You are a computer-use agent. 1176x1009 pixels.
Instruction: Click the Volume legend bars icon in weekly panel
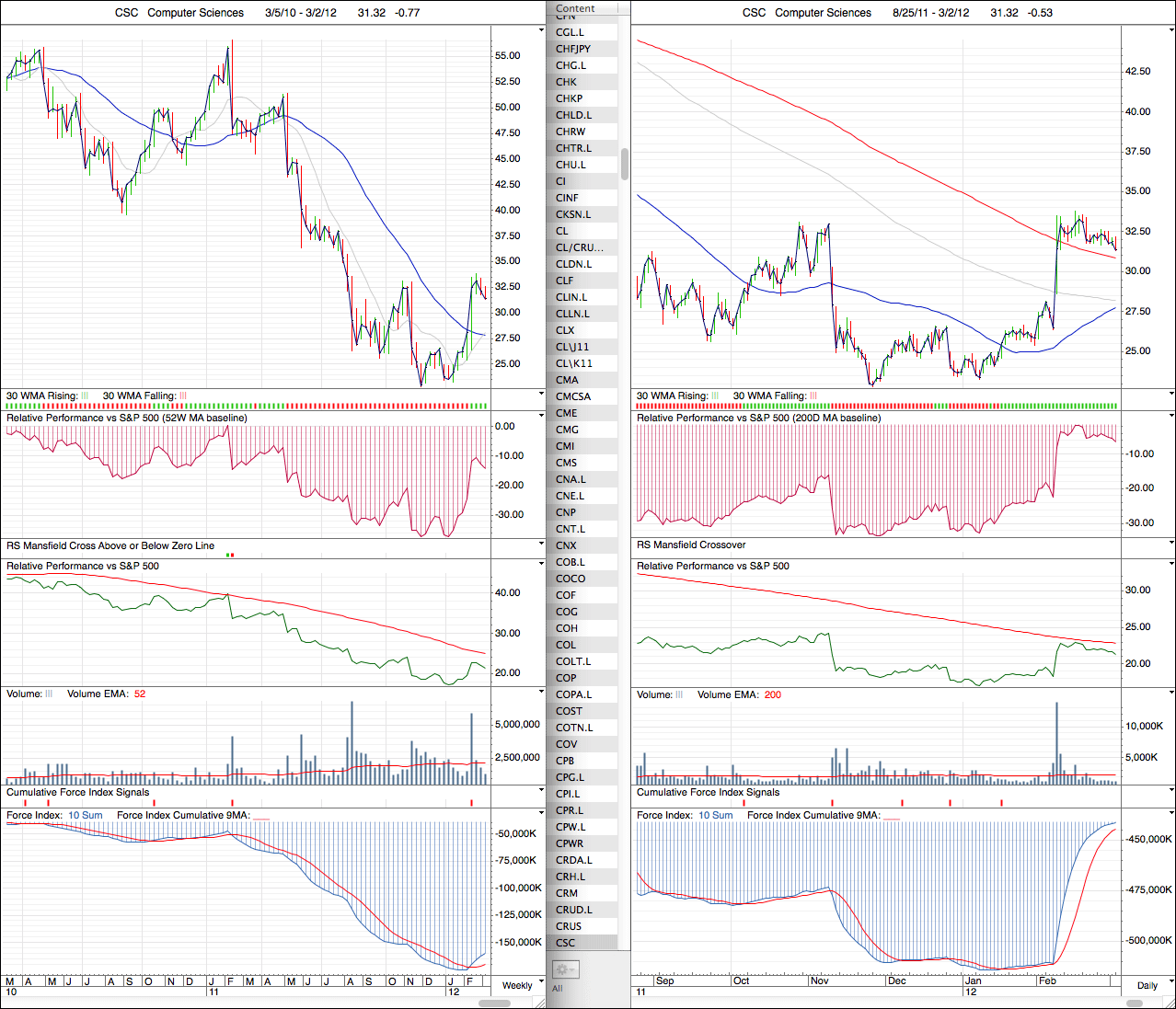(x=50, y=694)
